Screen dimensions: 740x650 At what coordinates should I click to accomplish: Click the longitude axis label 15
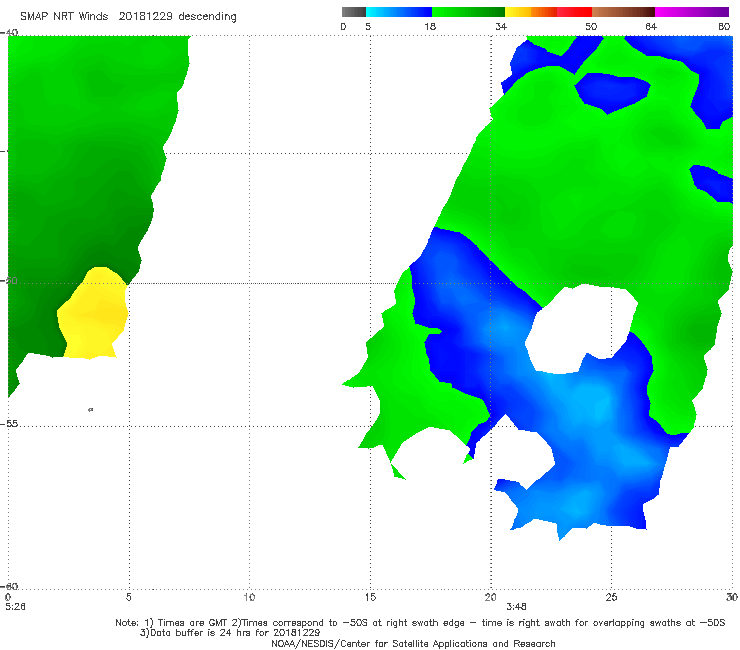370,597
